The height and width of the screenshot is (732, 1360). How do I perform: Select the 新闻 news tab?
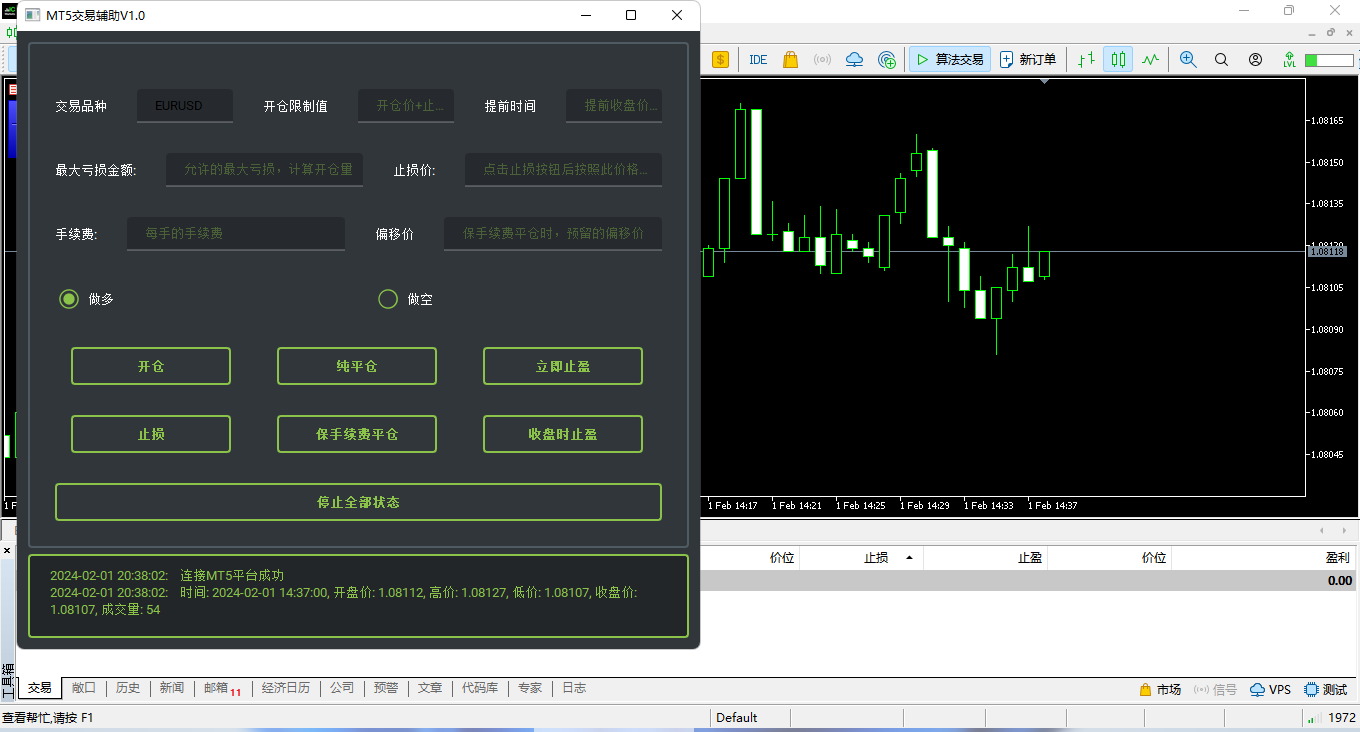coord(172,688)
